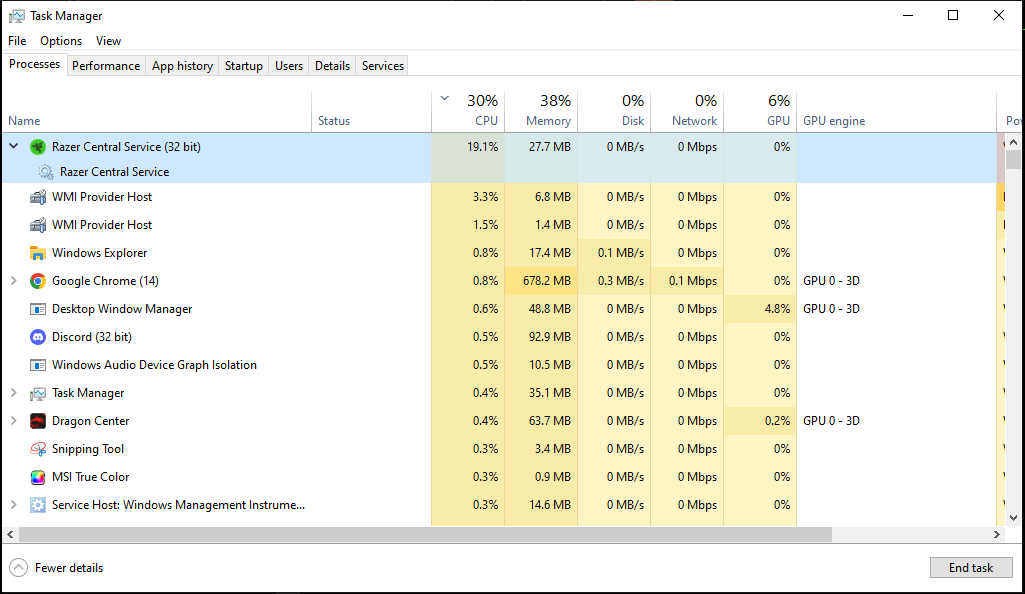
Task: Select the Snipping Tool process name
Action: pyautogui.click(x=88, y=449)
